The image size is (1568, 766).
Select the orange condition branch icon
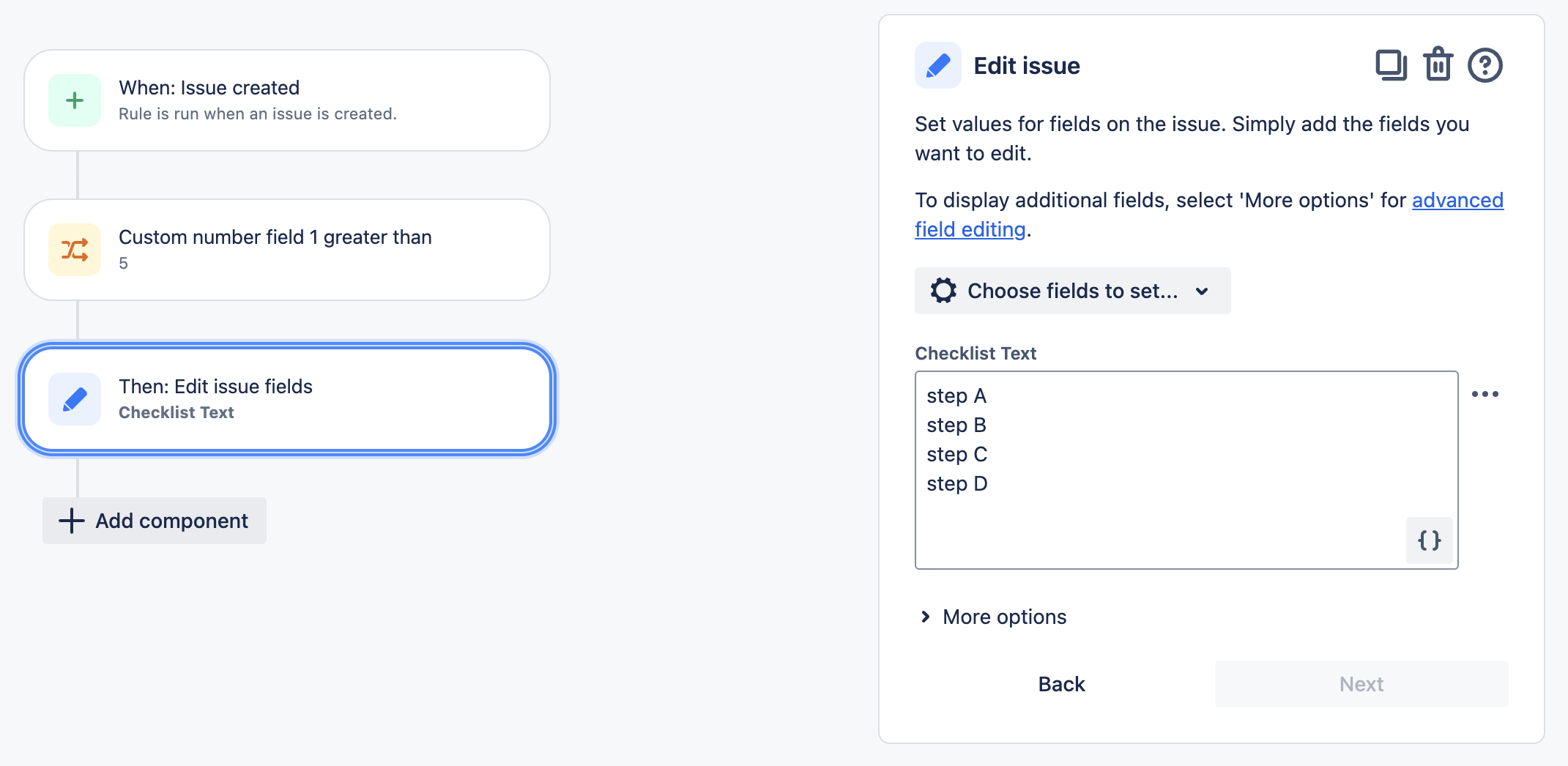coord(74,249)
